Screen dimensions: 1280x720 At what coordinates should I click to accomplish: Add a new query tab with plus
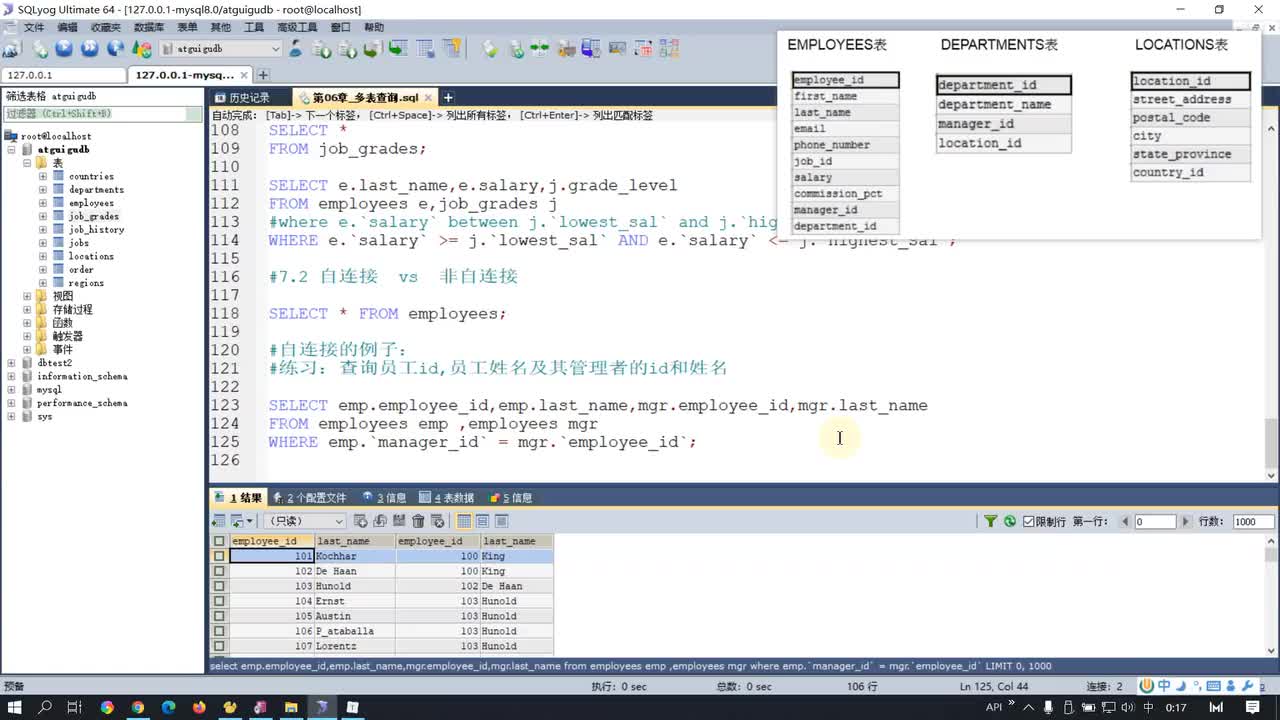tap(448, 97)
